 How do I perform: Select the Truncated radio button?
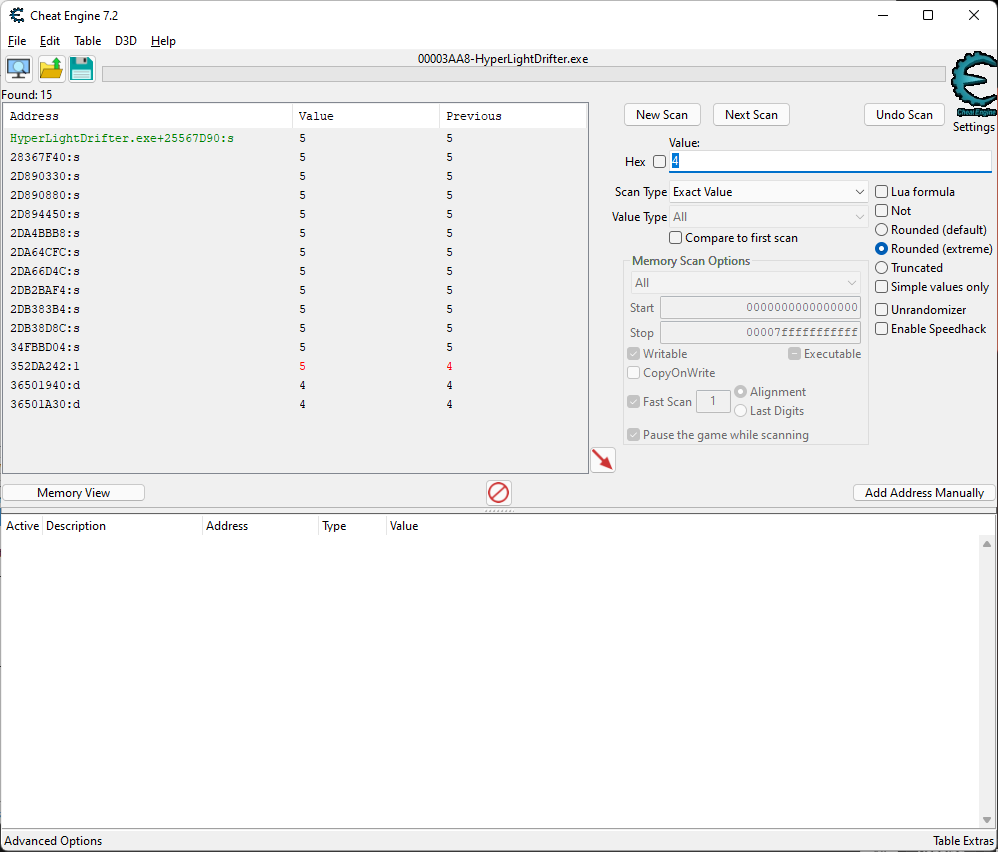tap(881, 268)
